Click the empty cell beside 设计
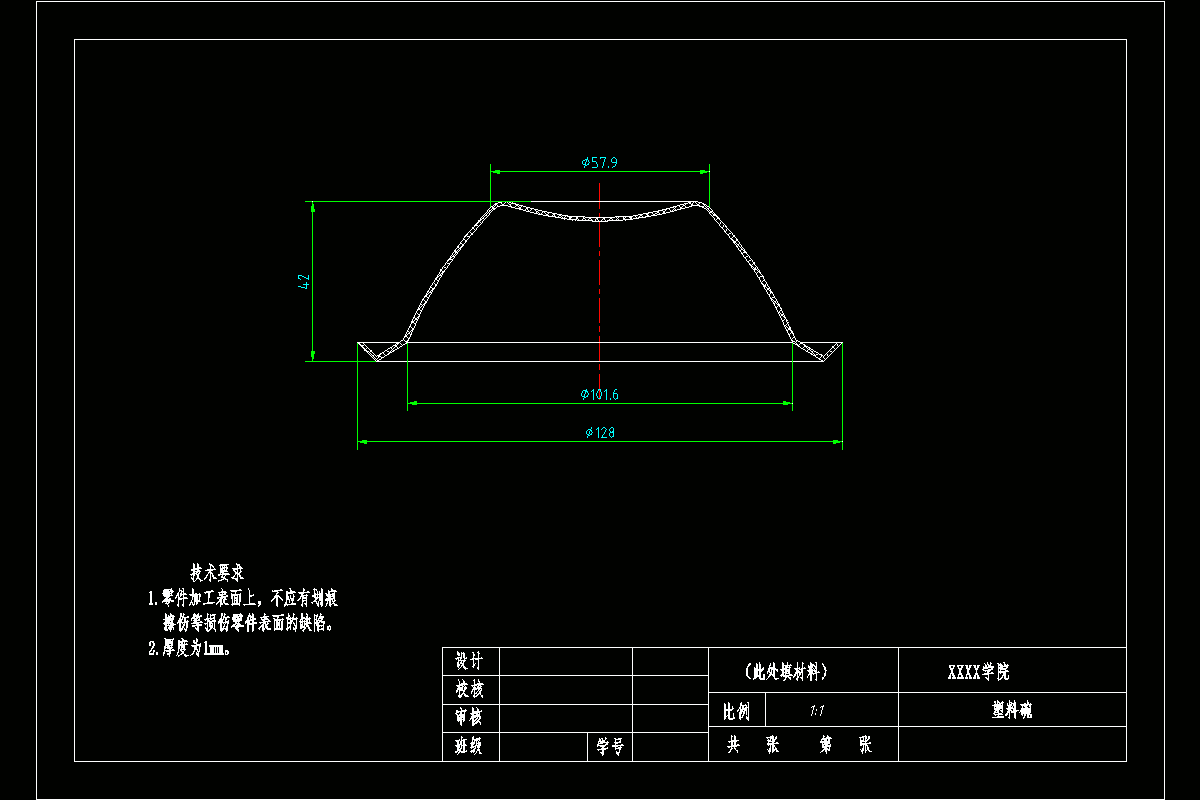Screen dimensions: 1200x800 [x=566, y=661]
